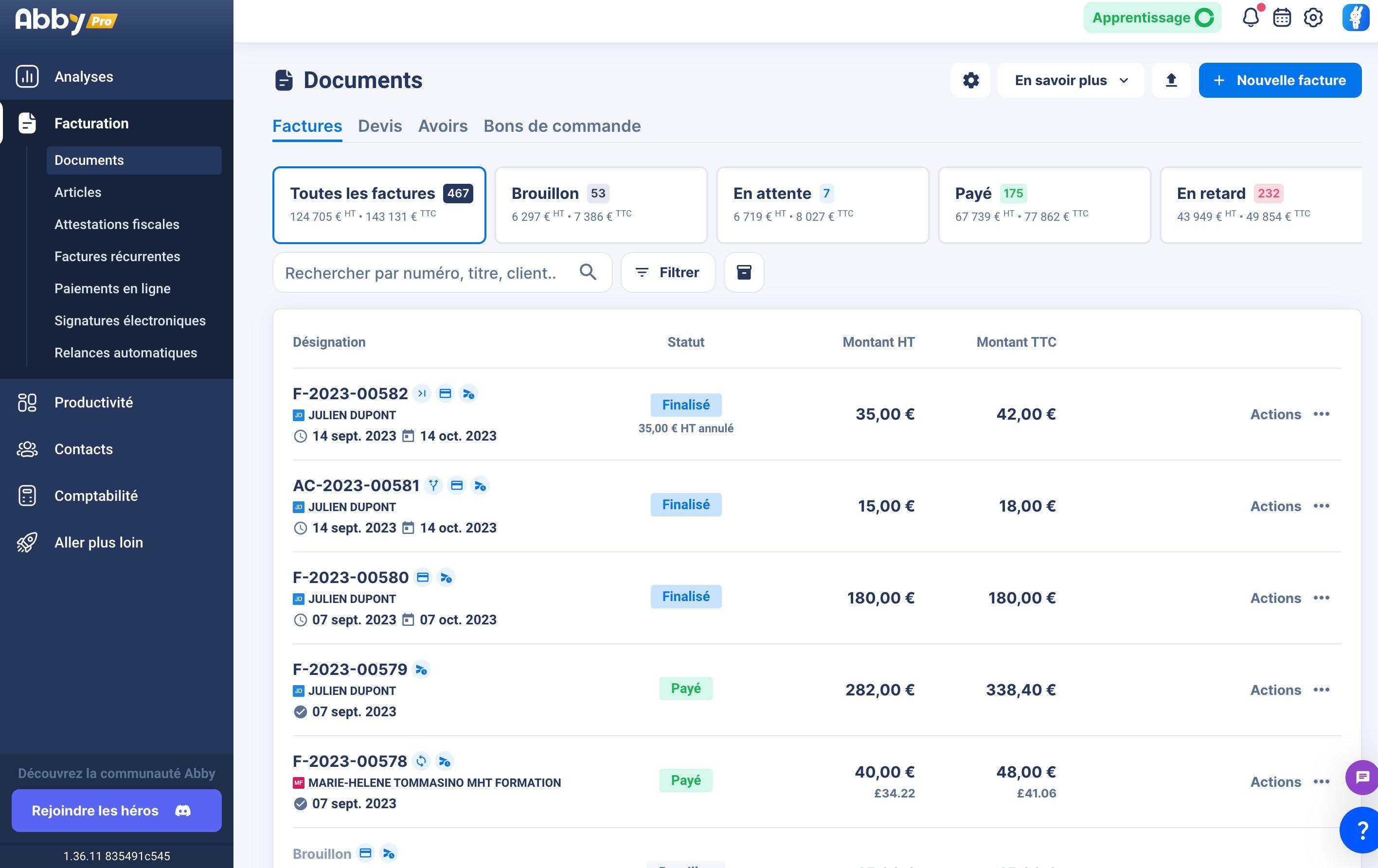The image size is (1378, 868).
Task: Click the search magnifier icon
Action: coord(588,272)
